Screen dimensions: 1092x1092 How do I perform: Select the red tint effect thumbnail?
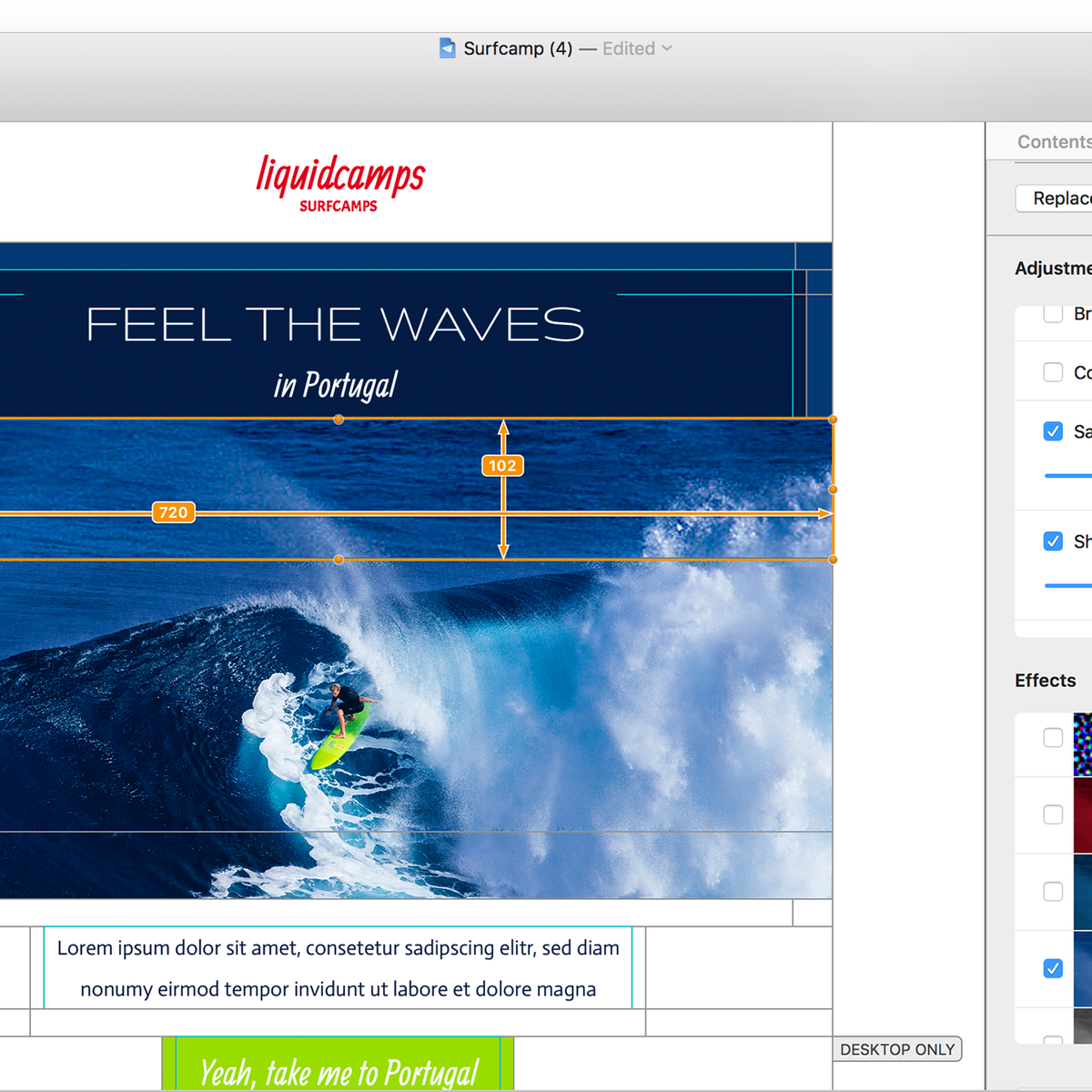pos(1082,816)
